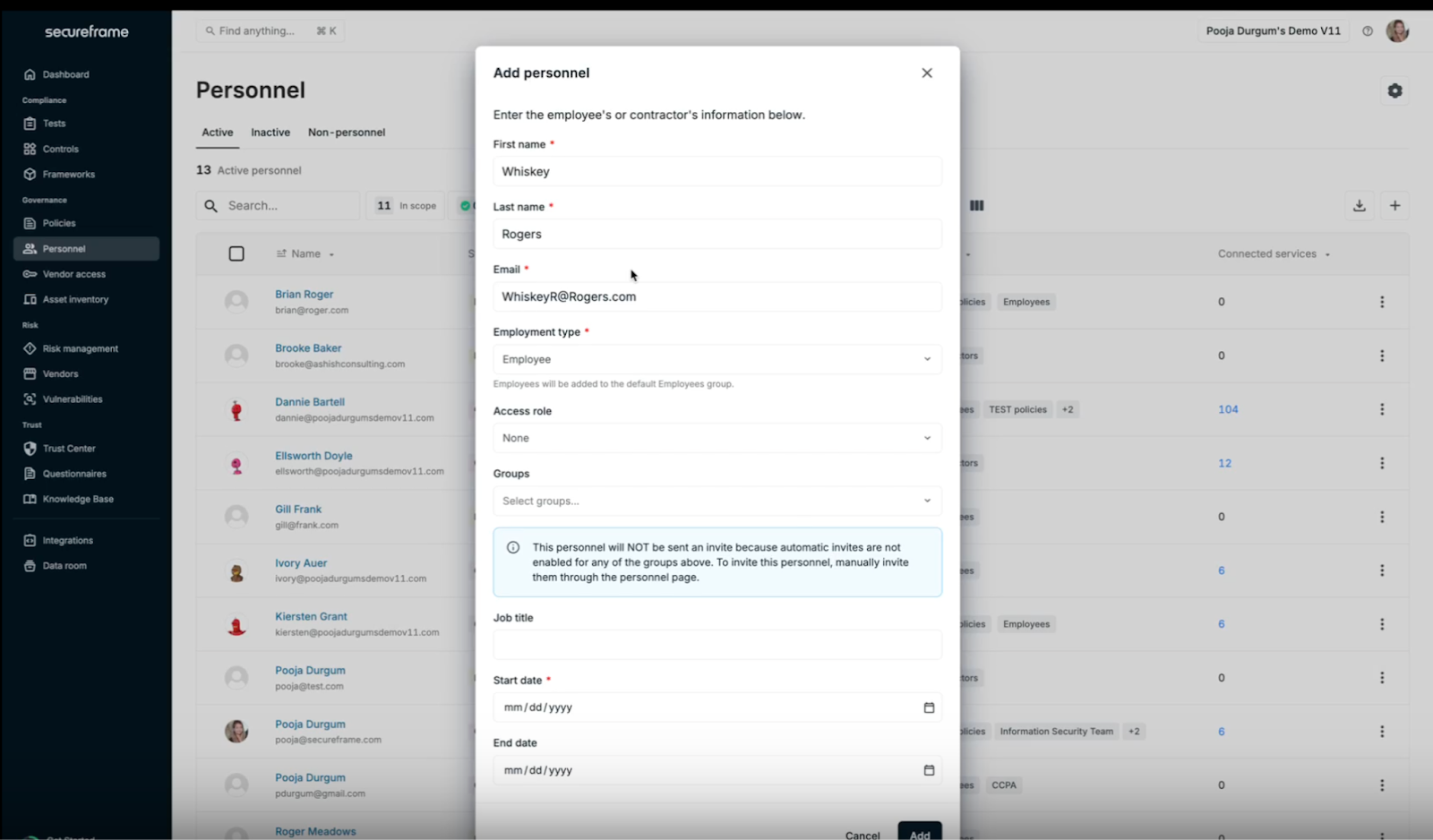Click the settings gear icon on Personnel page
Viewport: 1433px width, 840px height.
(1394, 90)
